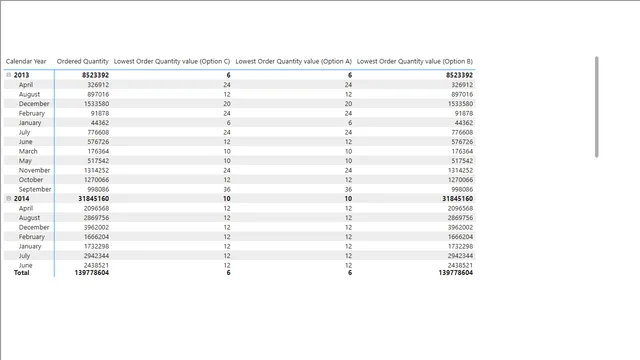The width and height of the screenshot is (640, 360).
Task: Click Ordered Quantity value 2942344
Action: tap(96, 256)
